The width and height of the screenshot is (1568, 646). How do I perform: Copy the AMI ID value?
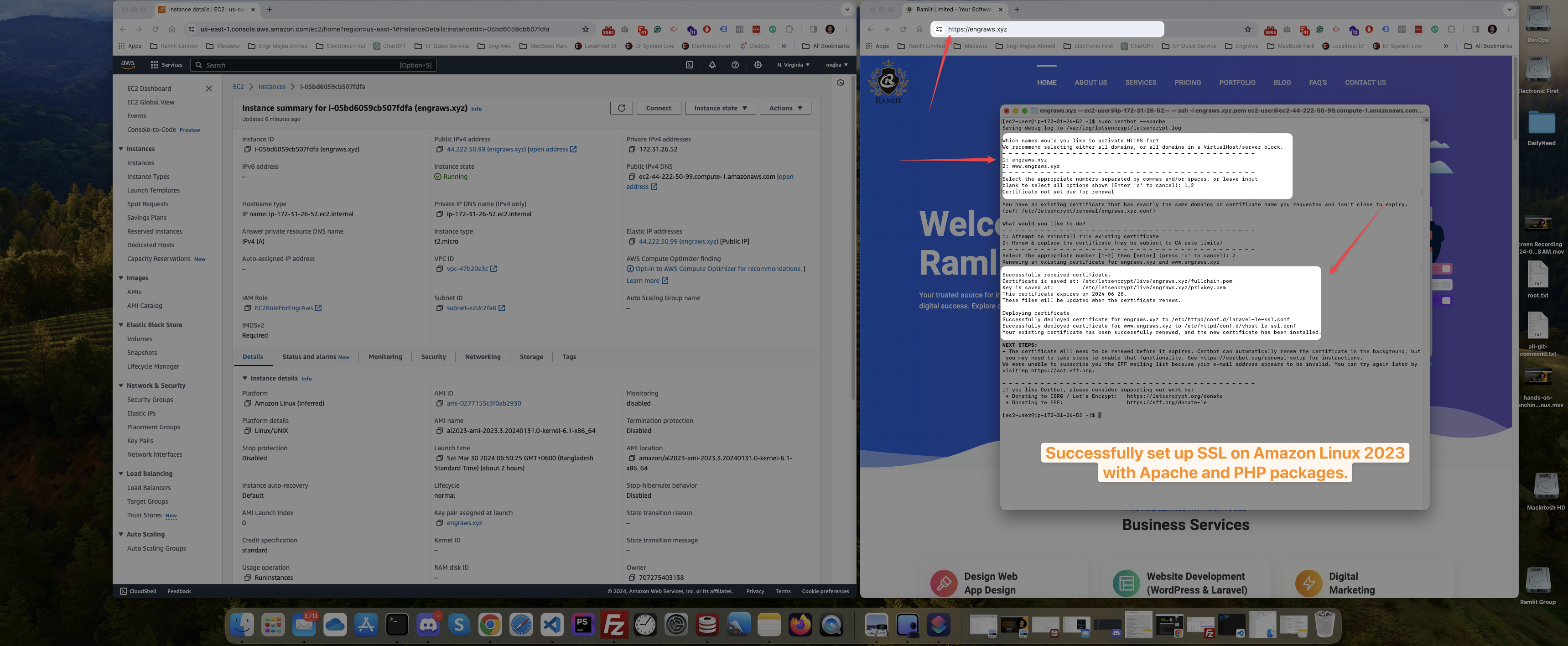point(439,403)
